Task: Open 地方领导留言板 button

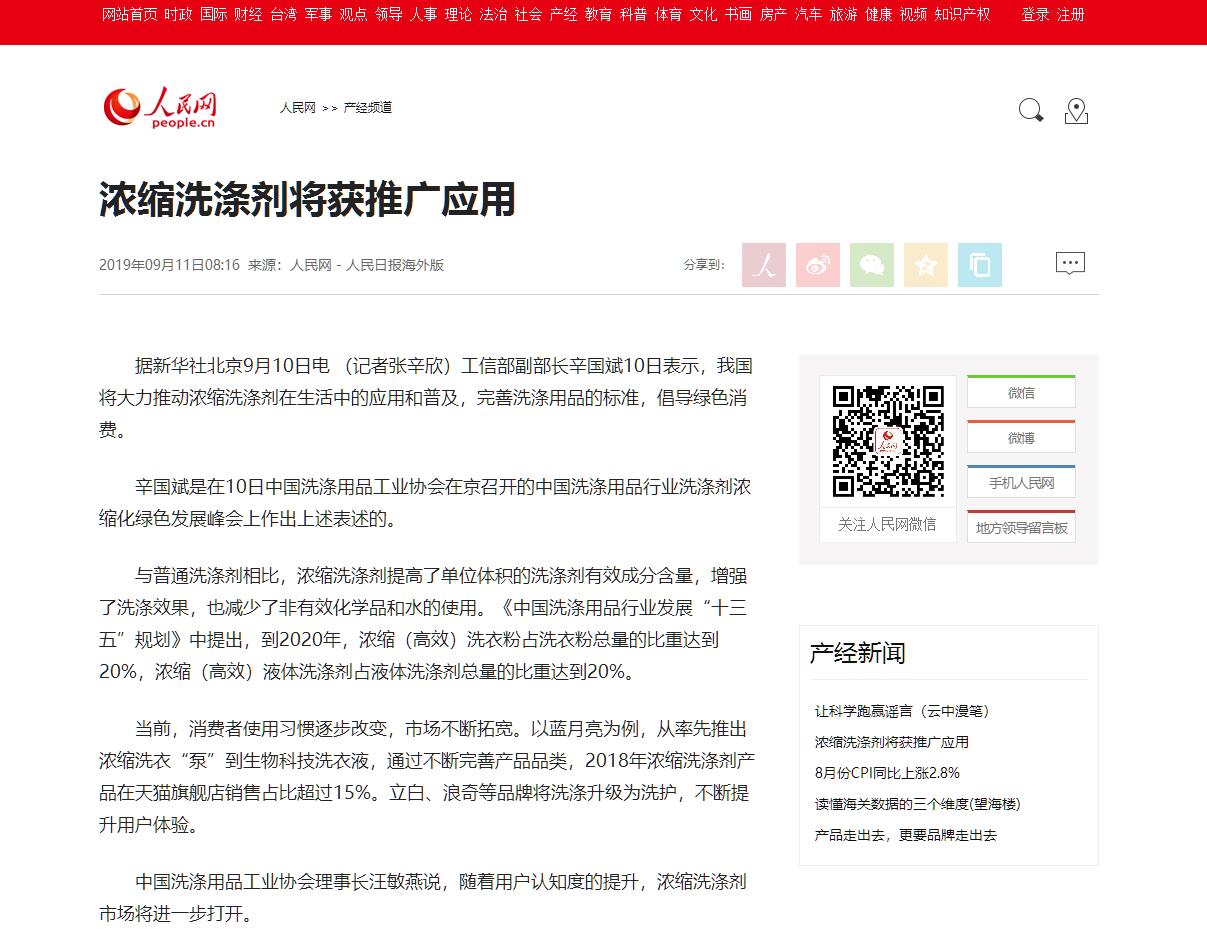Action: tap(1021, 527)
